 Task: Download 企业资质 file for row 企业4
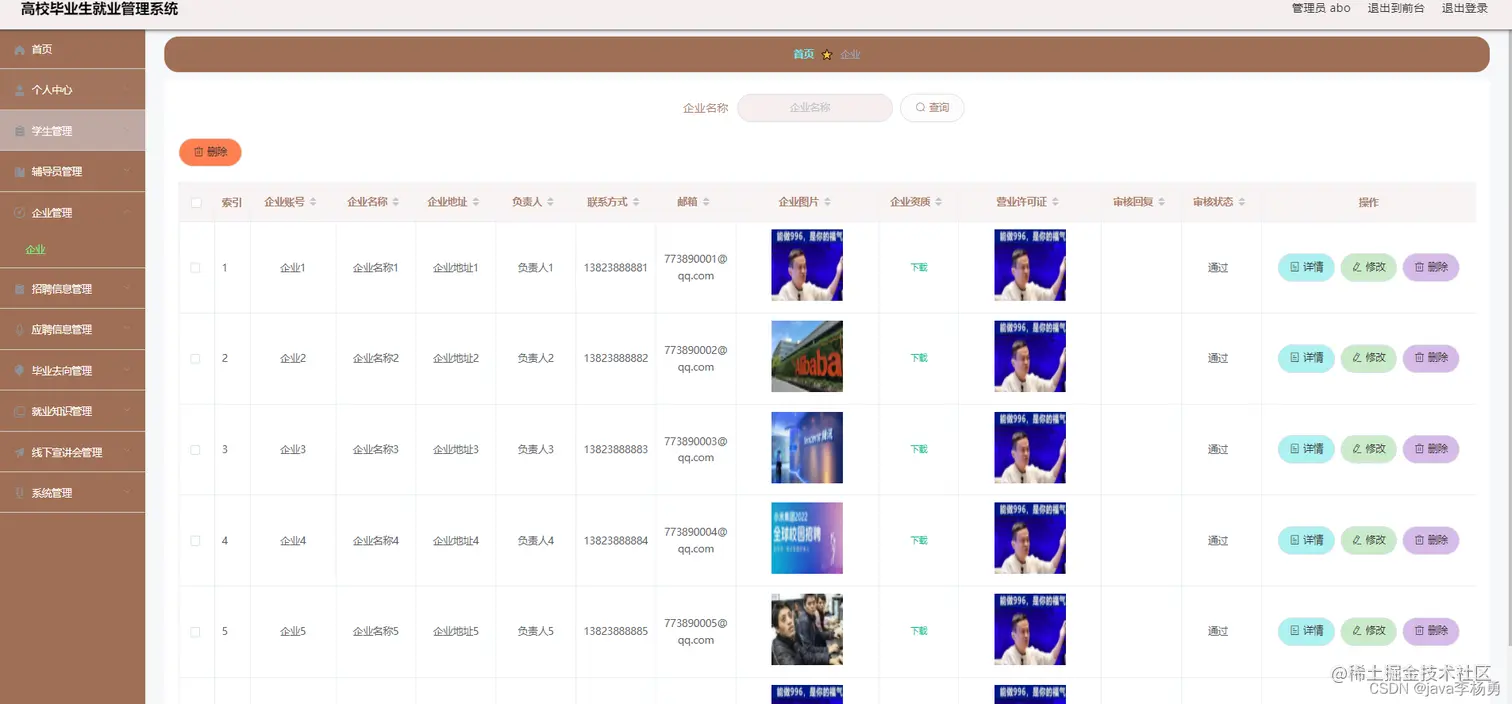click(x=919, y=541)
